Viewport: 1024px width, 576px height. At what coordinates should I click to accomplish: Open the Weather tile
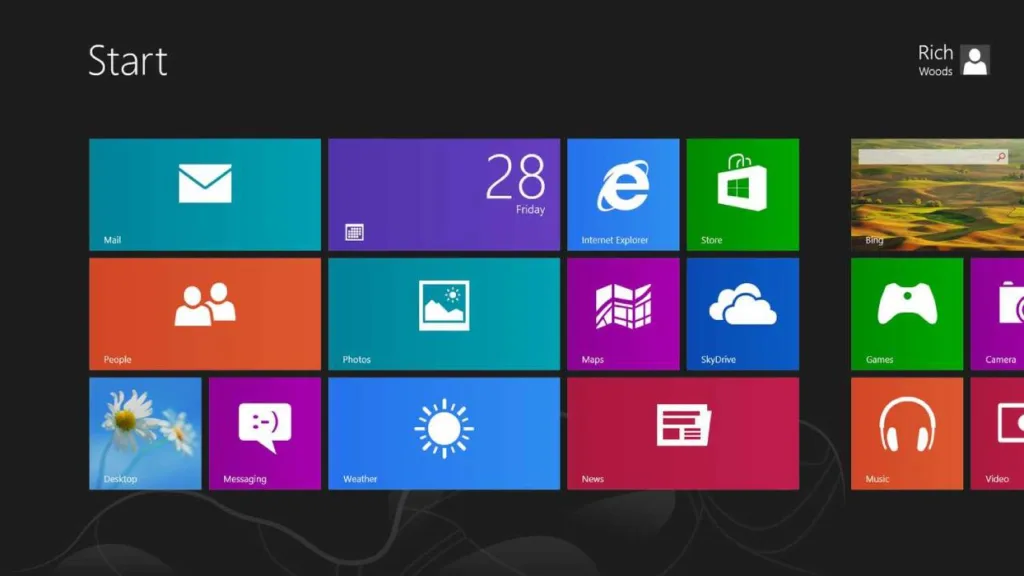(444, 433)
